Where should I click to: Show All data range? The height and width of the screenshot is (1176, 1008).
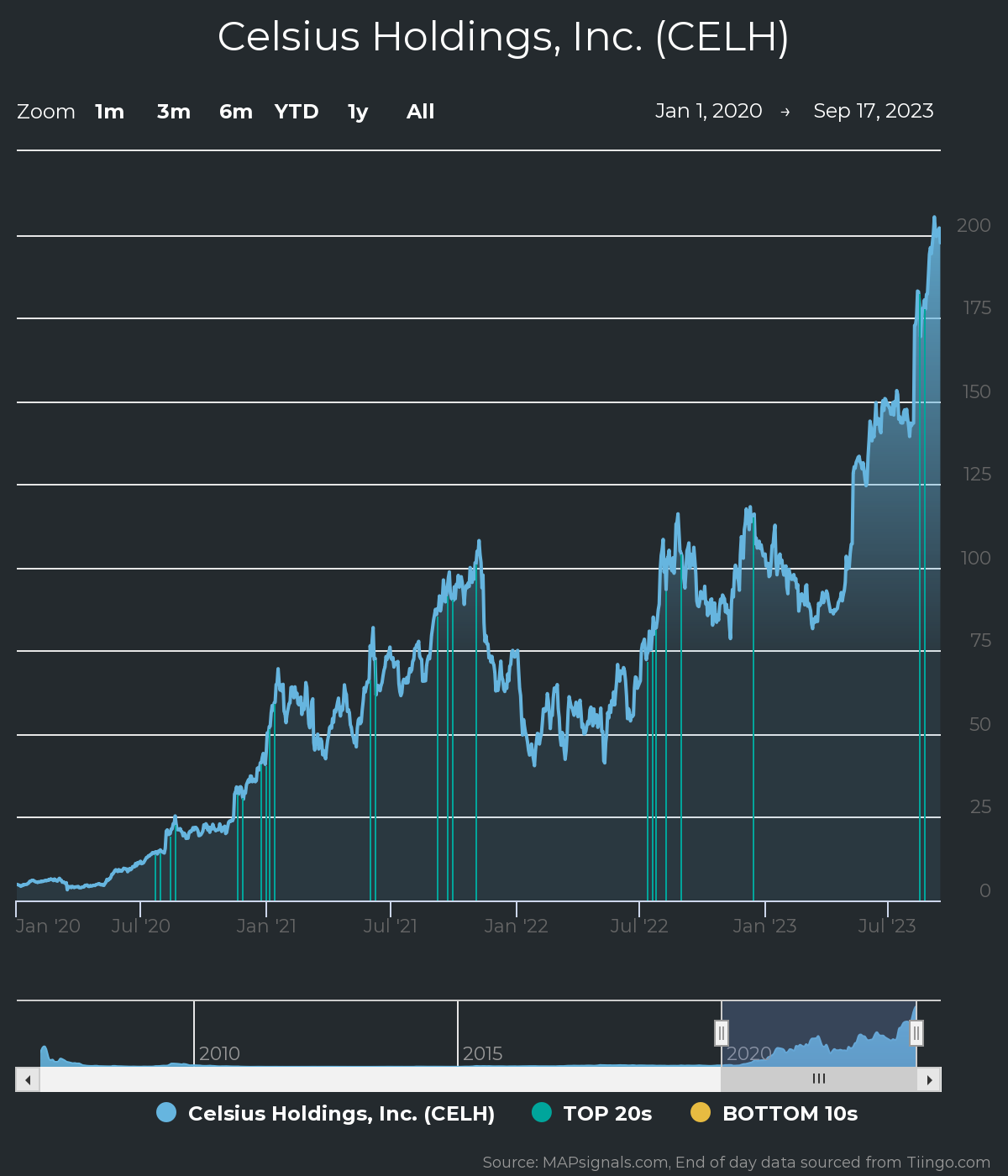[x=421, y=112]
